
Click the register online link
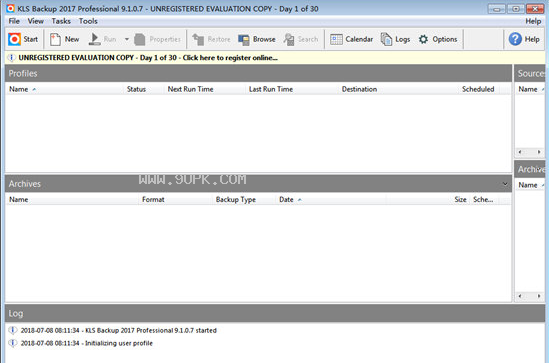pyautogui.click(x=230, y=58)
